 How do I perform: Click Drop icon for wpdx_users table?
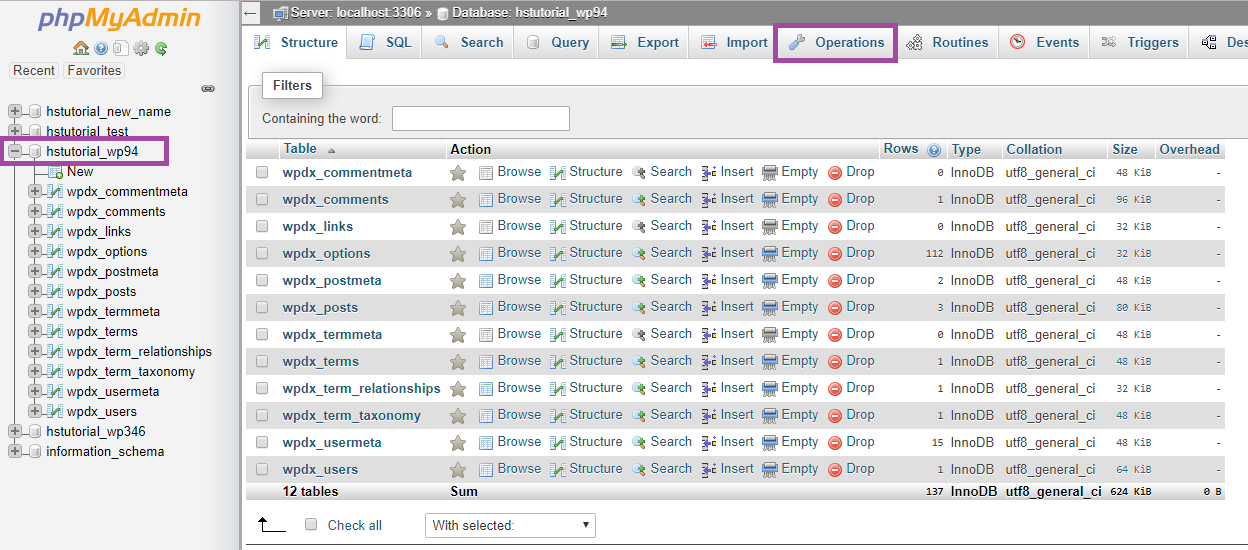click(x=851, y=469)
